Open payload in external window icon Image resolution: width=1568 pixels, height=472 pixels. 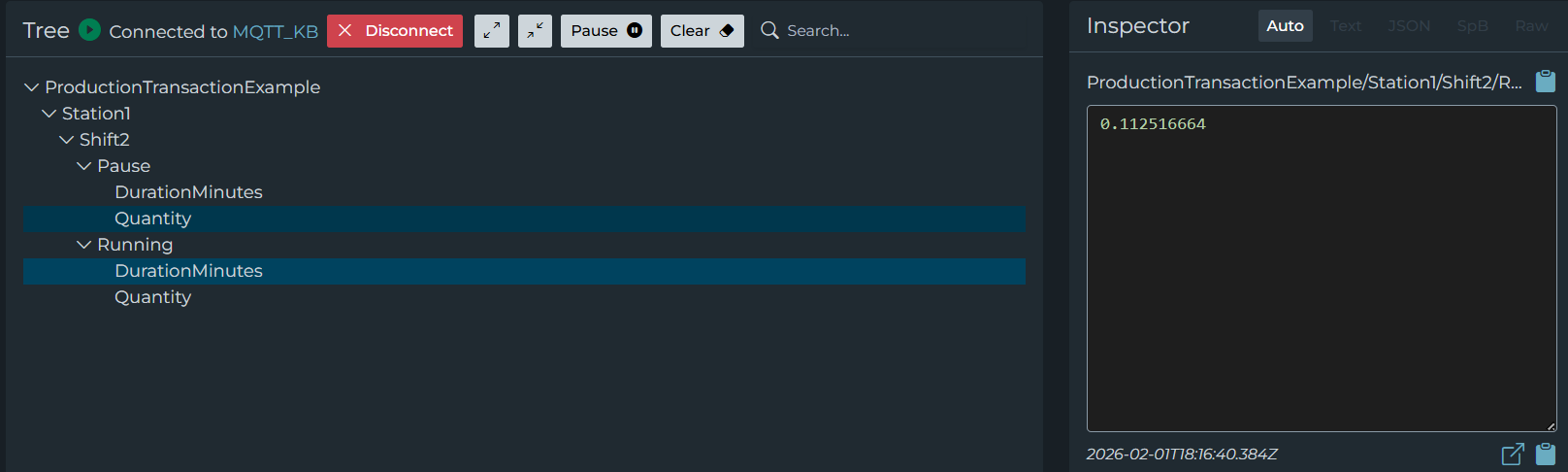point(1513,454)
